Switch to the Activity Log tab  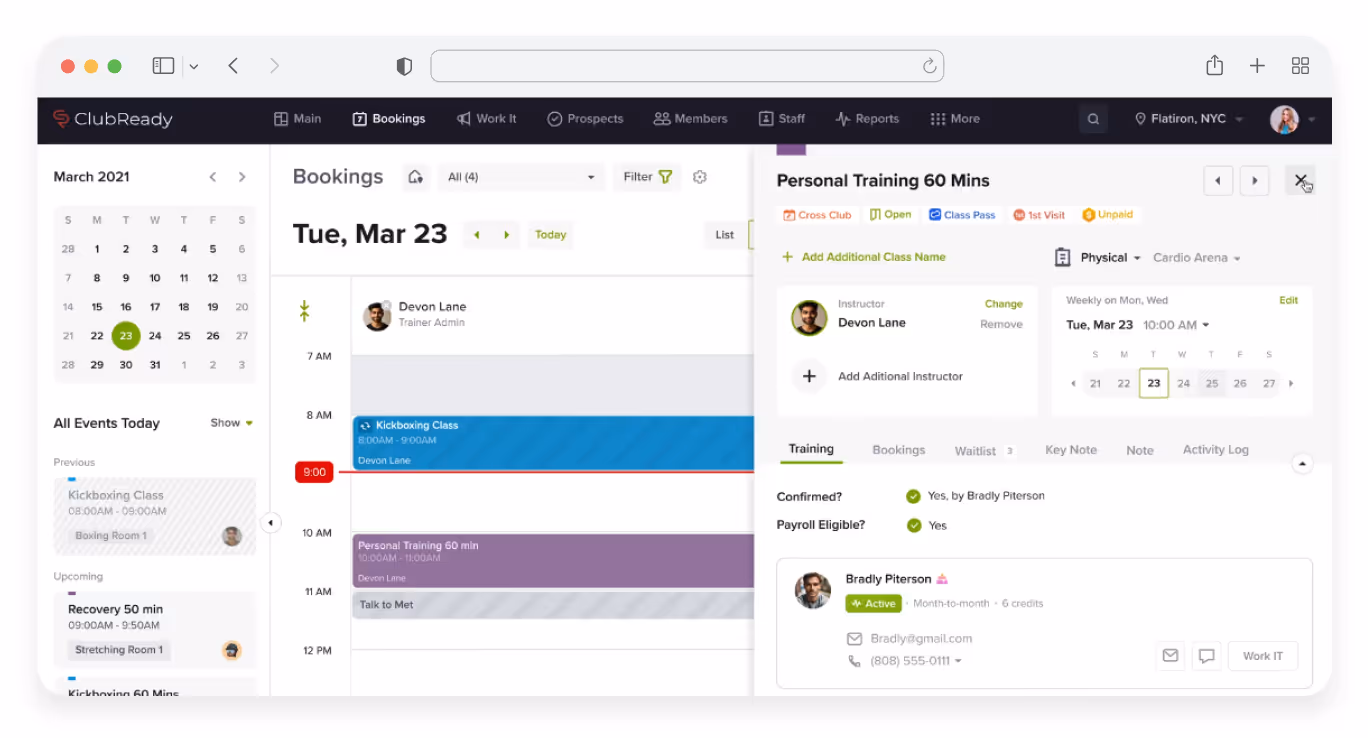[x=1215, y=450]
